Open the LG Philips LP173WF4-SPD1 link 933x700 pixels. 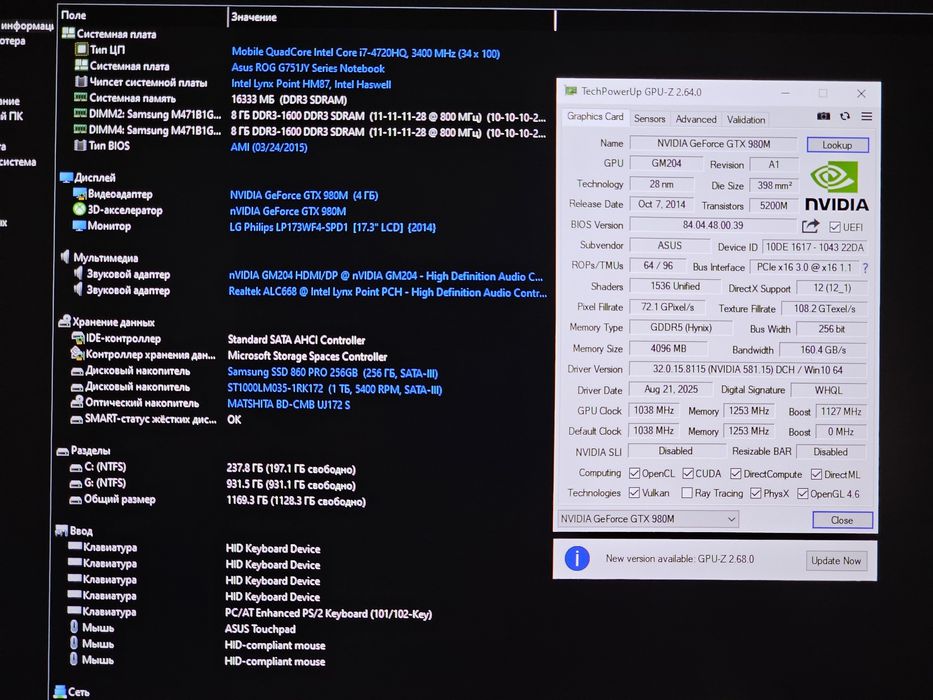[x=333, y=227]
